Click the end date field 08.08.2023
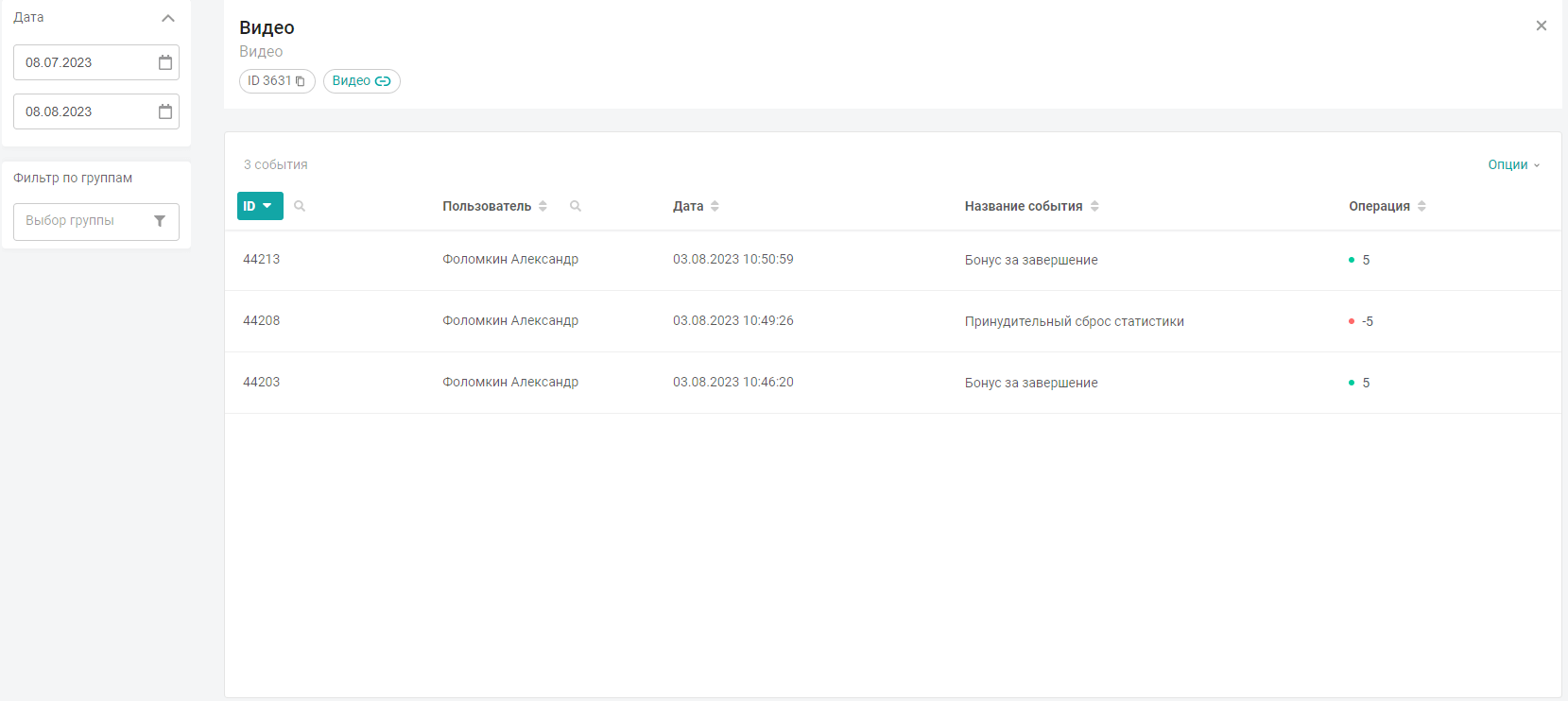 (x=85, y=111)
